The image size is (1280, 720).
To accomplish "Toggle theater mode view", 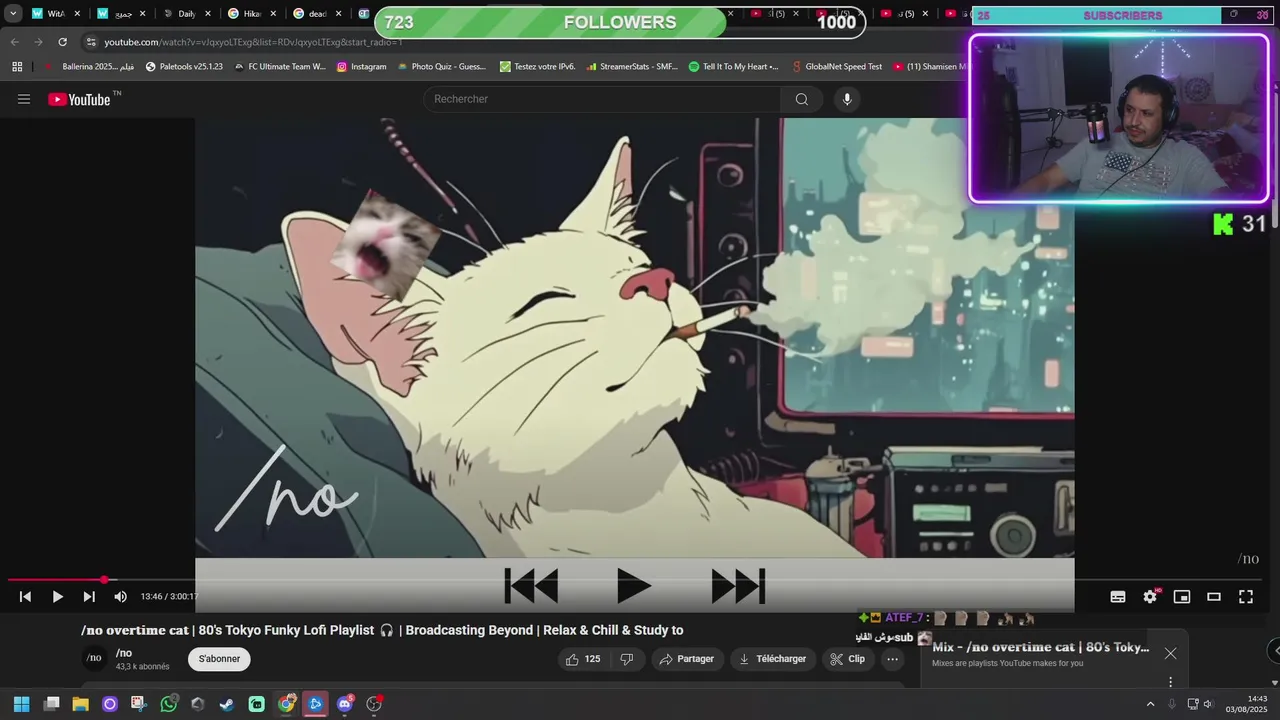I will (x=1214, y=597).
